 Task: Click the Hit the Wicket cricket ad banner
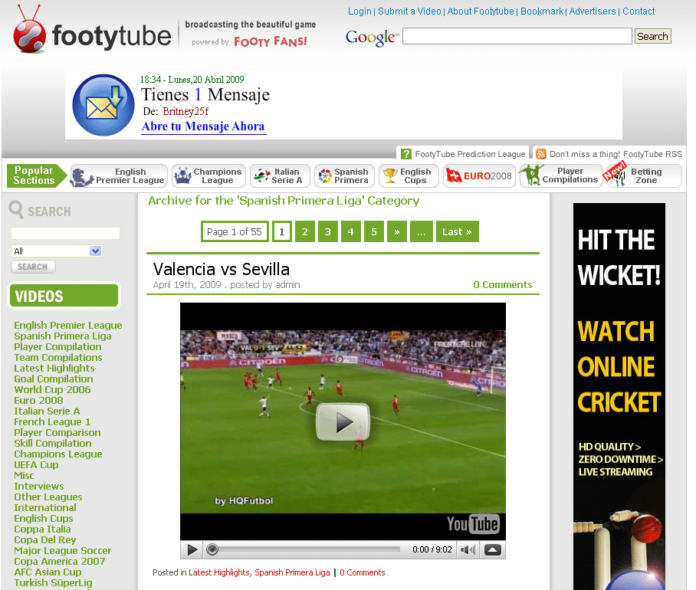619,396
